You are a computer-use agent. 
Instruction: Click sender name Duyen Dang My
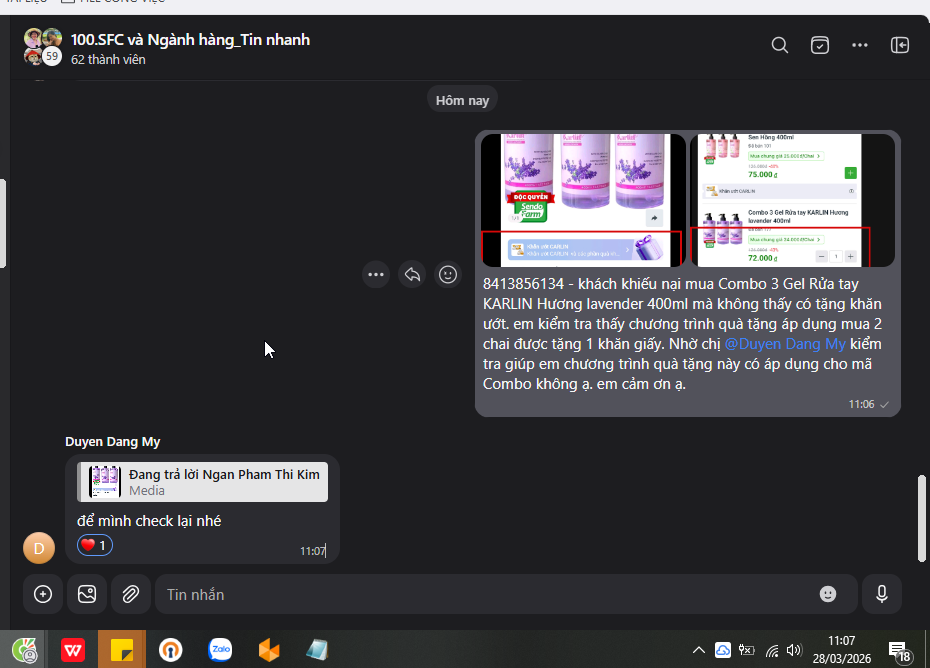[113, 442]
